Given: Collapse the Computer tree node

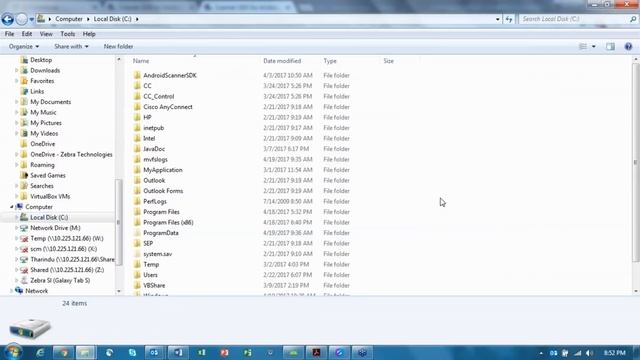Looking at the screenshot, I should [11, 207].
